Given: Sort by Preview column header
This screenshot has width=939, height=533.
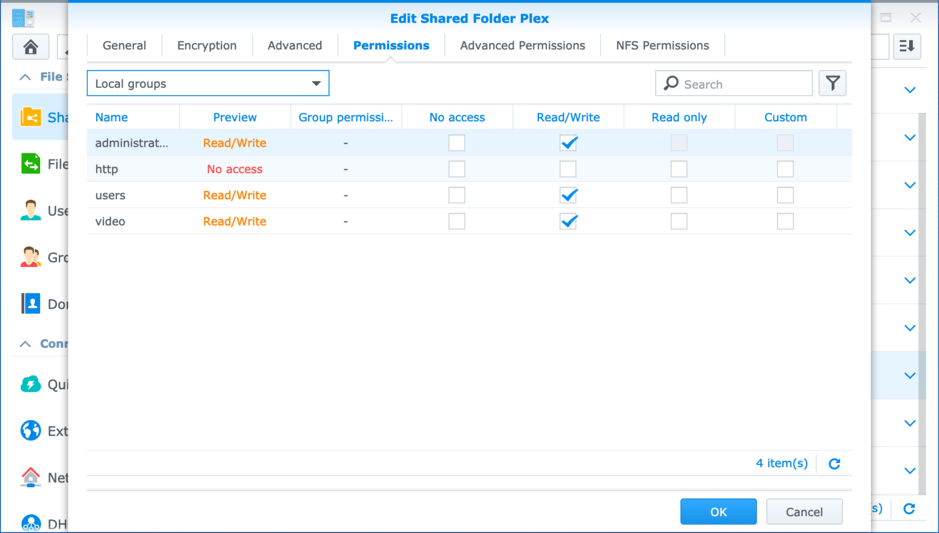Looking at the screenshot, I should click(235, 117).
